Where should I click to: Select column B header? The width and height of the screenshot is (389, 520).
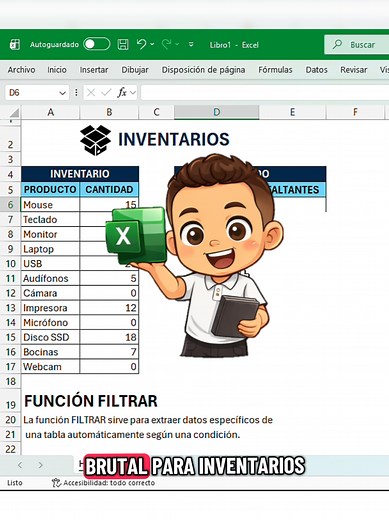point(109,112)
